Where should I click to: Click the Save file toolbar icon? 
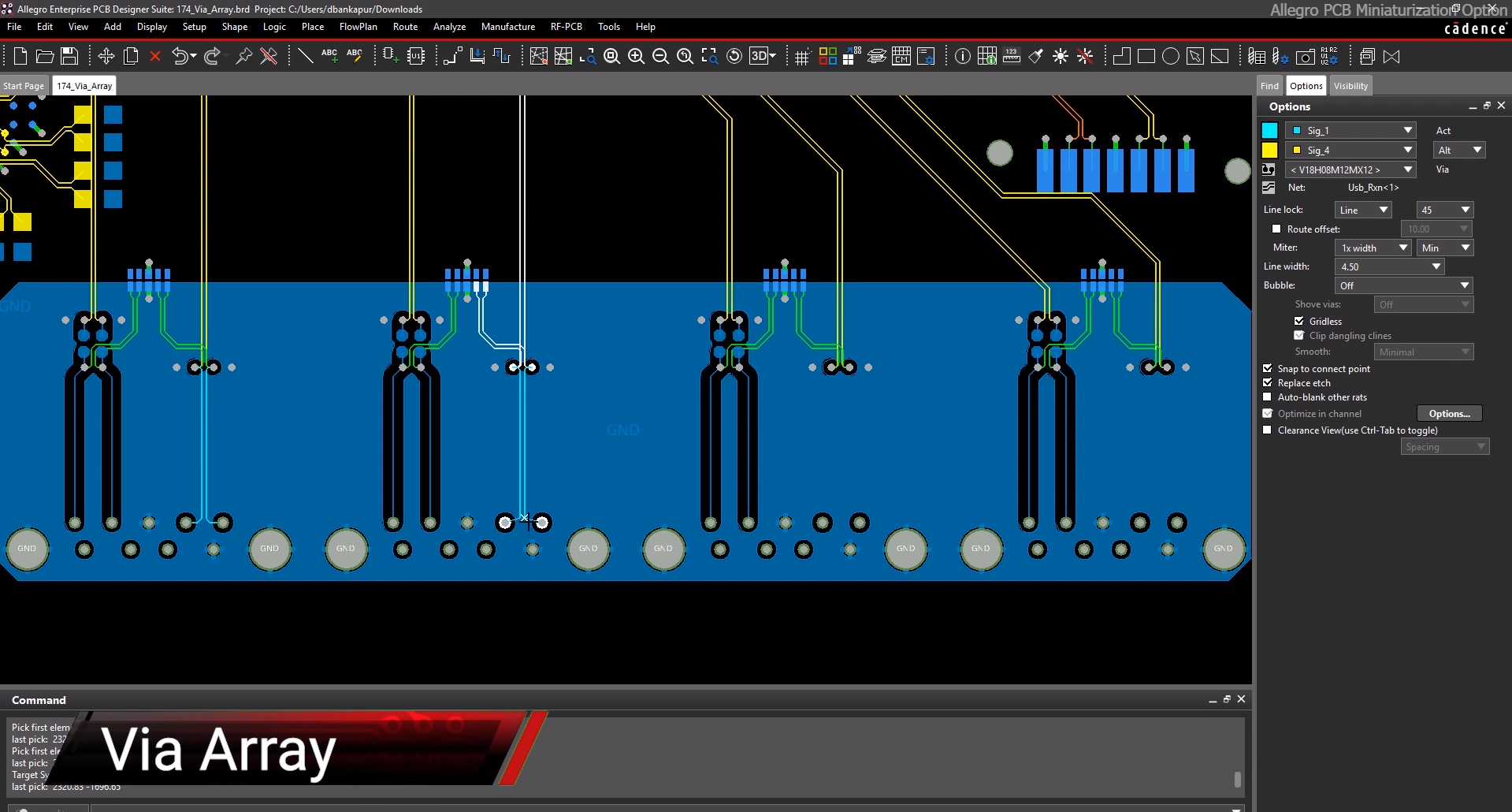pos(69,56)
